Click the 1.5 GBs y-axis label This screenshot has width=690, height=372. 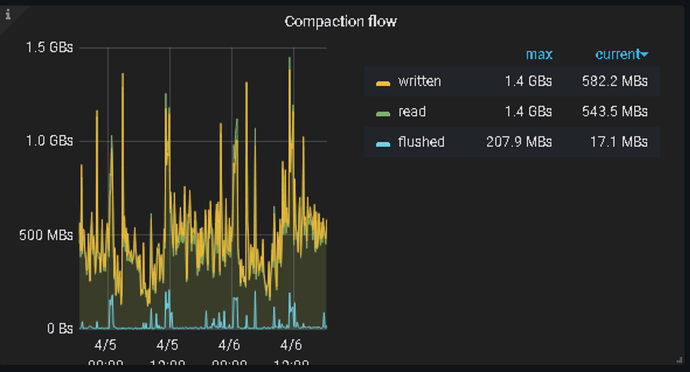pyautogui.click(x=49, y=48)
